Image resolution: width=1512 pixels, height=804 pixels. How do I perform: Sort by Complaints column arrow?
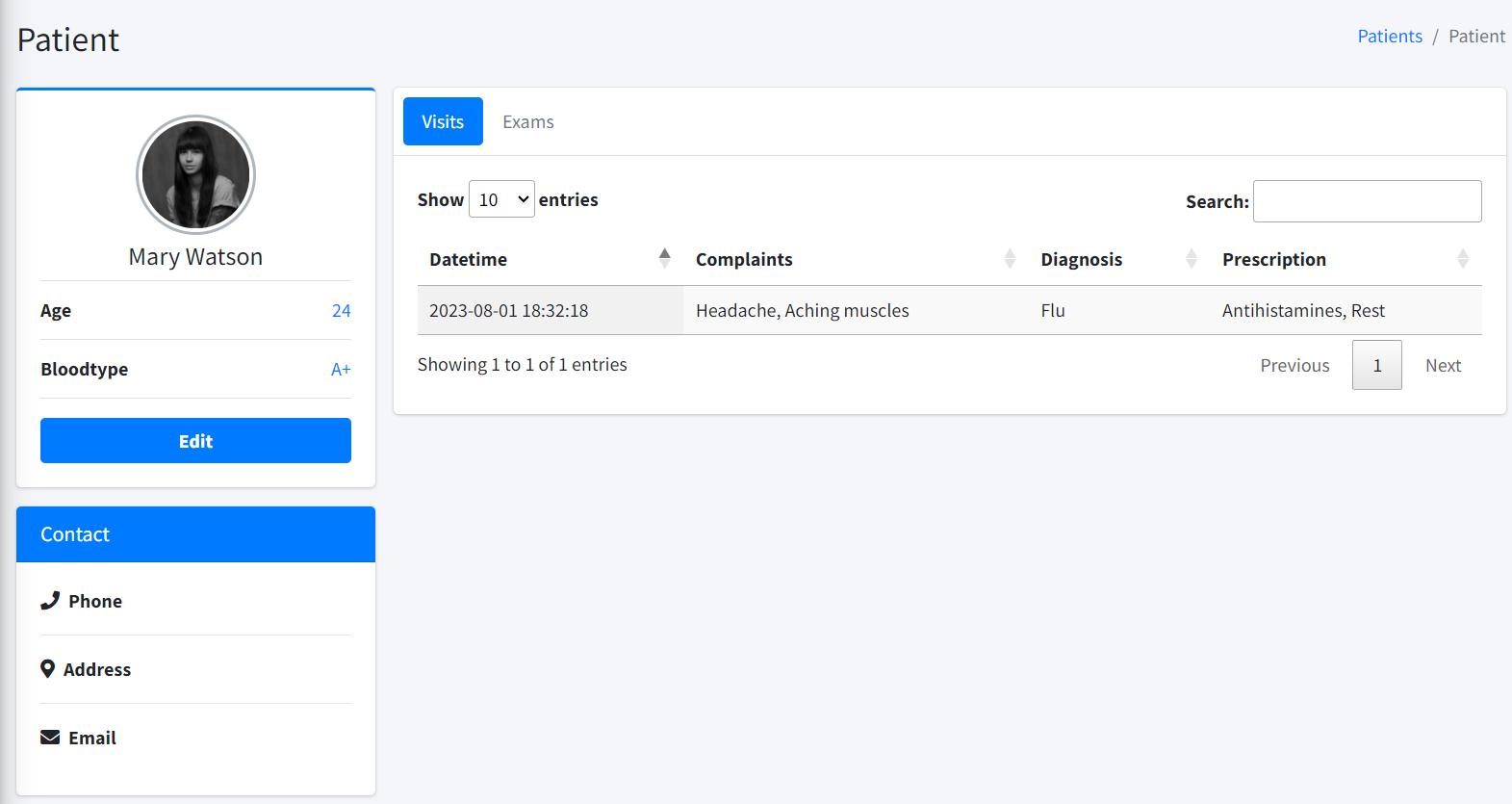click(x=1010, y=258)
